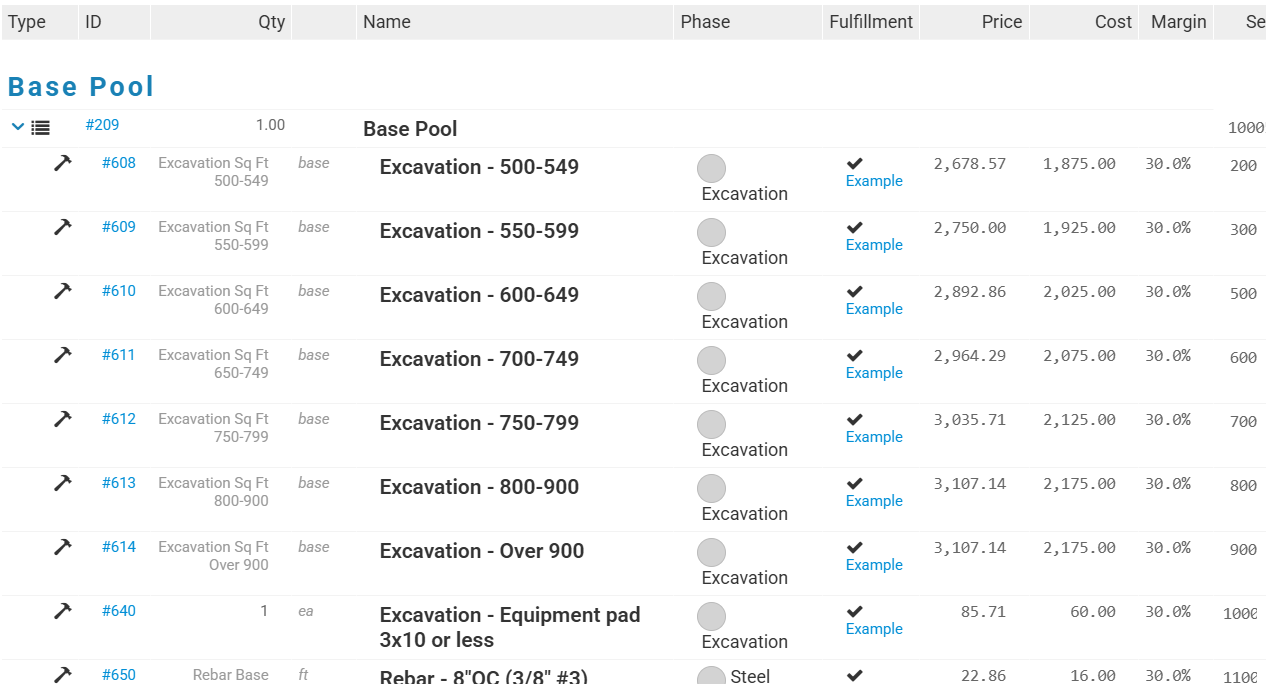The height and width of the screenshot is (684, 1266).
Task: Select the Excavation - Equipment pad item name
Action: click(x=510, y=627)
